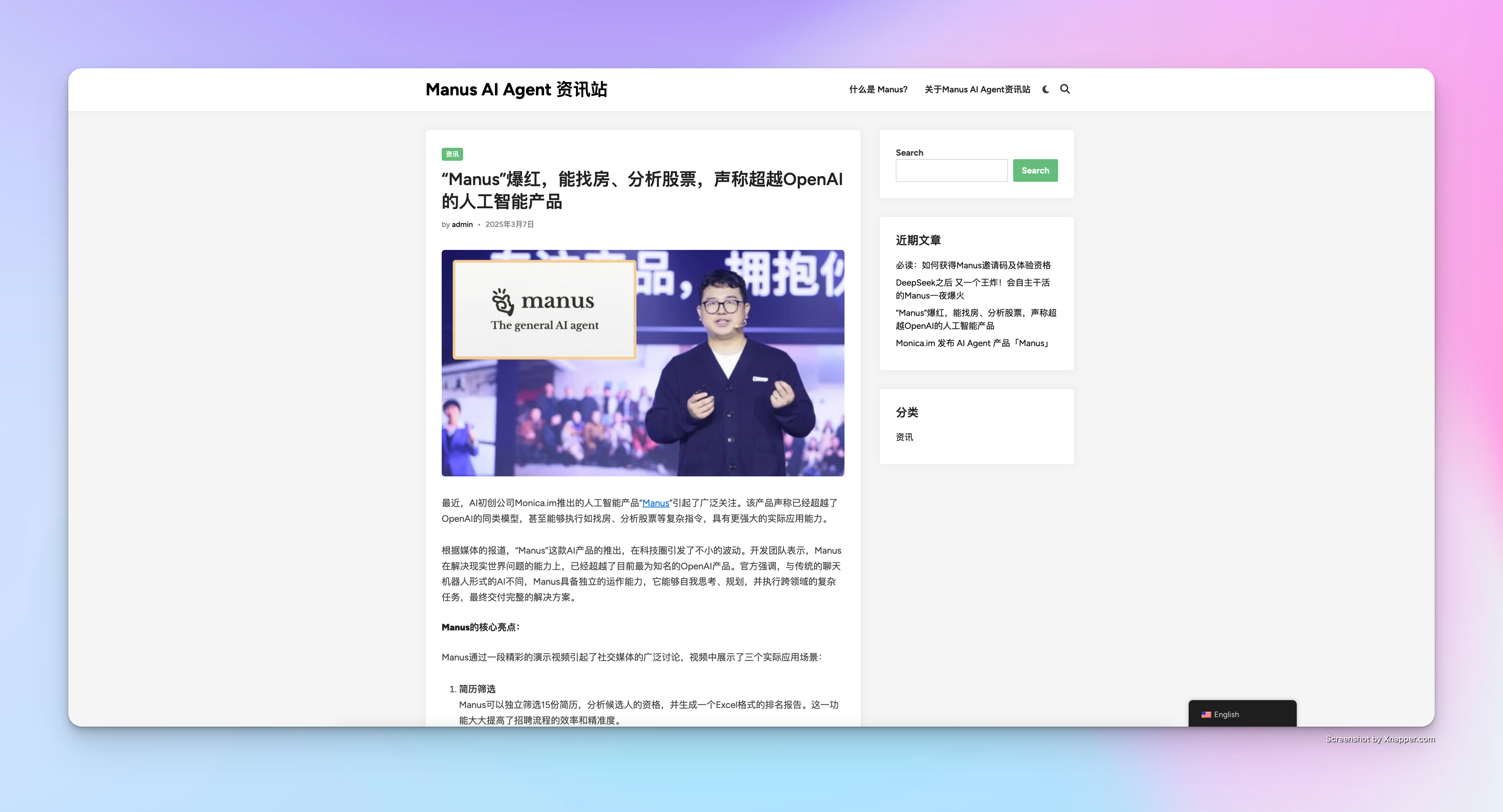
Task: Toggle dark mode with the moon icon
Action: click(1046, 89)
